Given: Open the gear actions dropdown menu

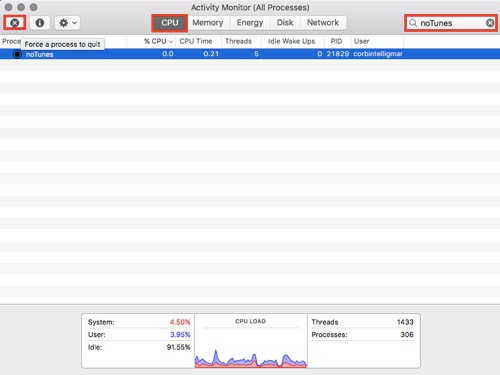Looking at the screenshot, I should click(67, 23).
